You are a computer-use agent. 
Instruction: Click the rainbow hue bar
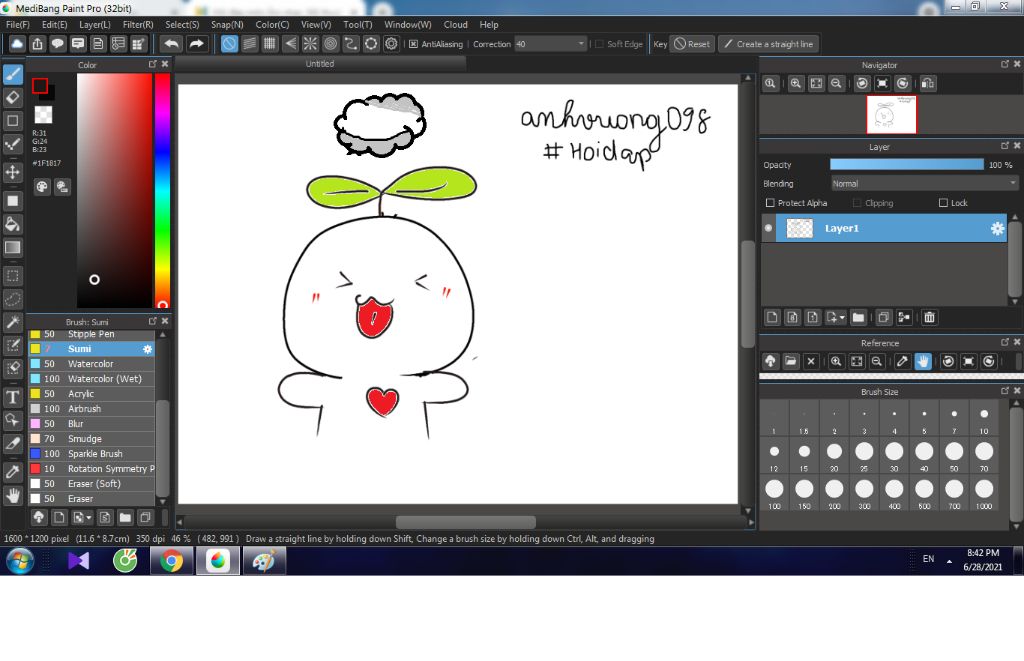pos(162,190)
